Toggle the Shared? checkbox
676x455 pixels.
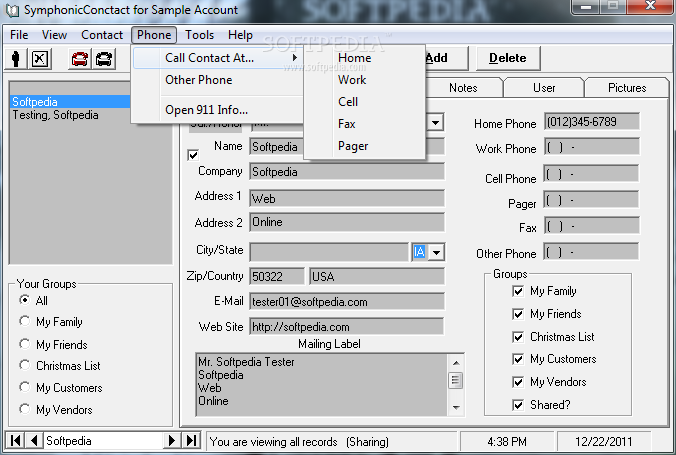pos(518,405)
